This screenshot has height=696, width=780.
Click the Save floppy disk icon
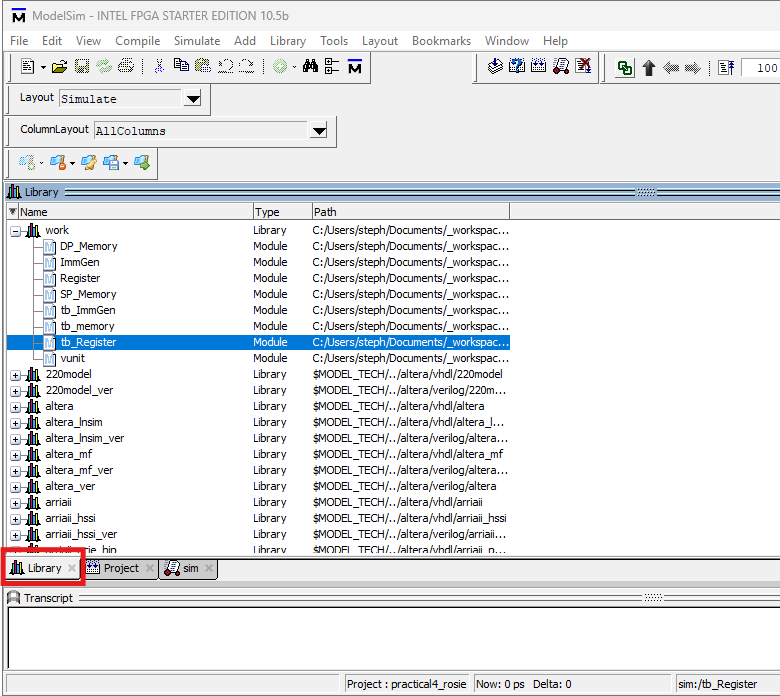click(x=82, y=66)
